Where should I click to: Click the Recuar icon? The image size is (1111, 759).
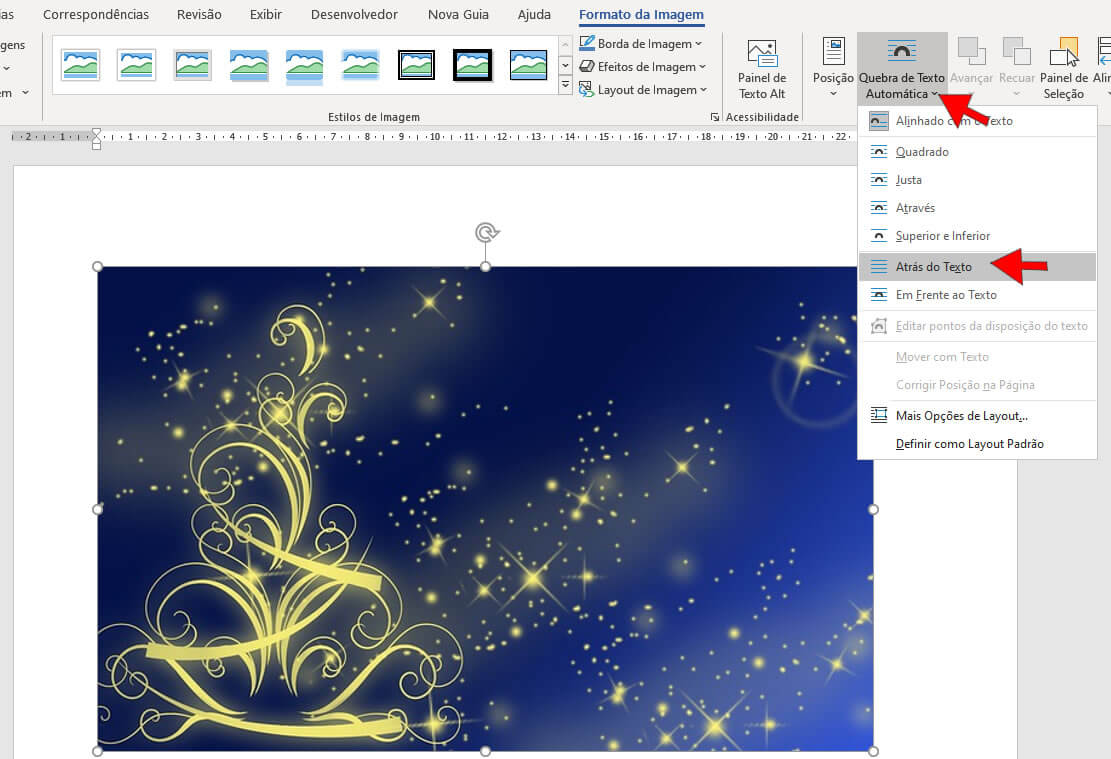(x=1016, y=52)
